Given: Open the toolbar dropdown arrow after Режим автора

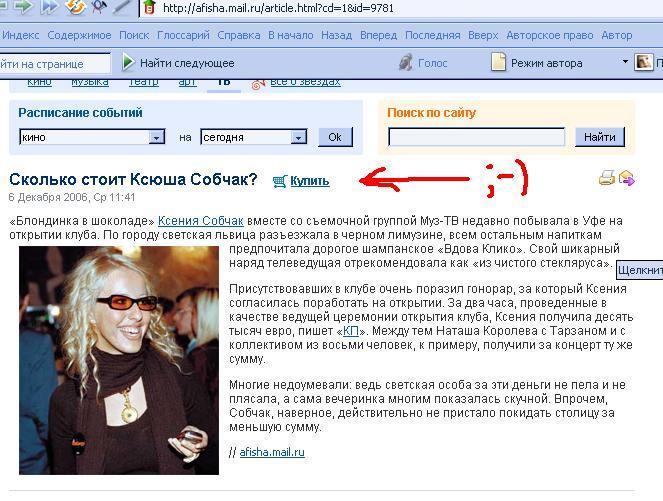Looking at the screenshot, I should [x=625, y=62].
